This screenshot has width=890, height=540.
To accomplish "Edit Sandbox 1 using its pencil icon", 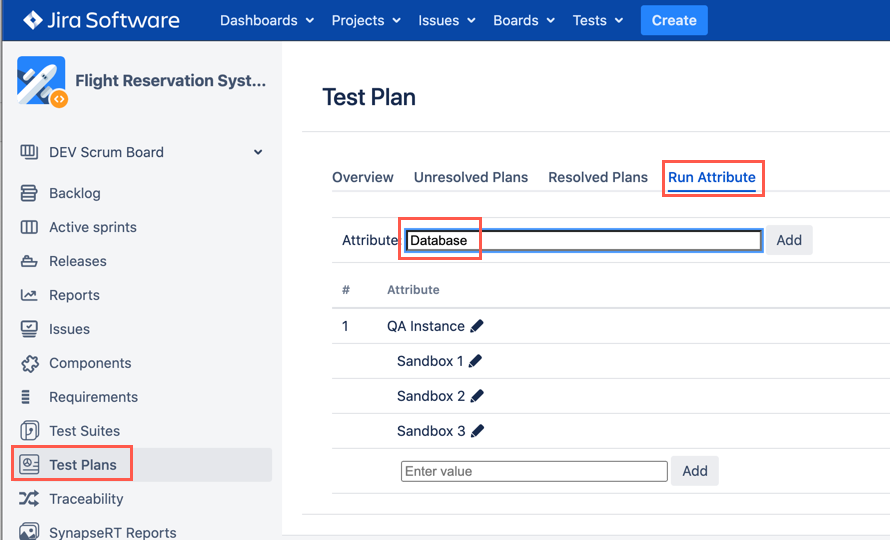I will click(x=475, y=361).
